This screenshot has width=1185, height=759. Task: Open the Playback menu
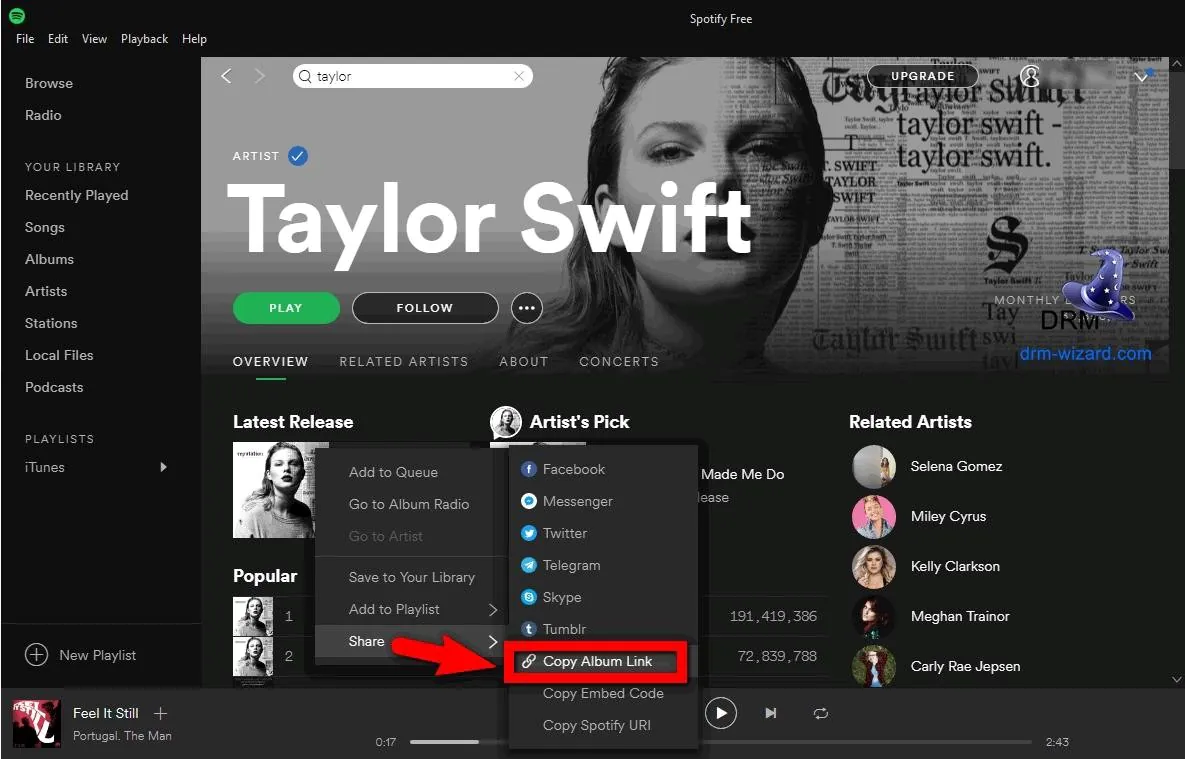(x=144, y=39)
